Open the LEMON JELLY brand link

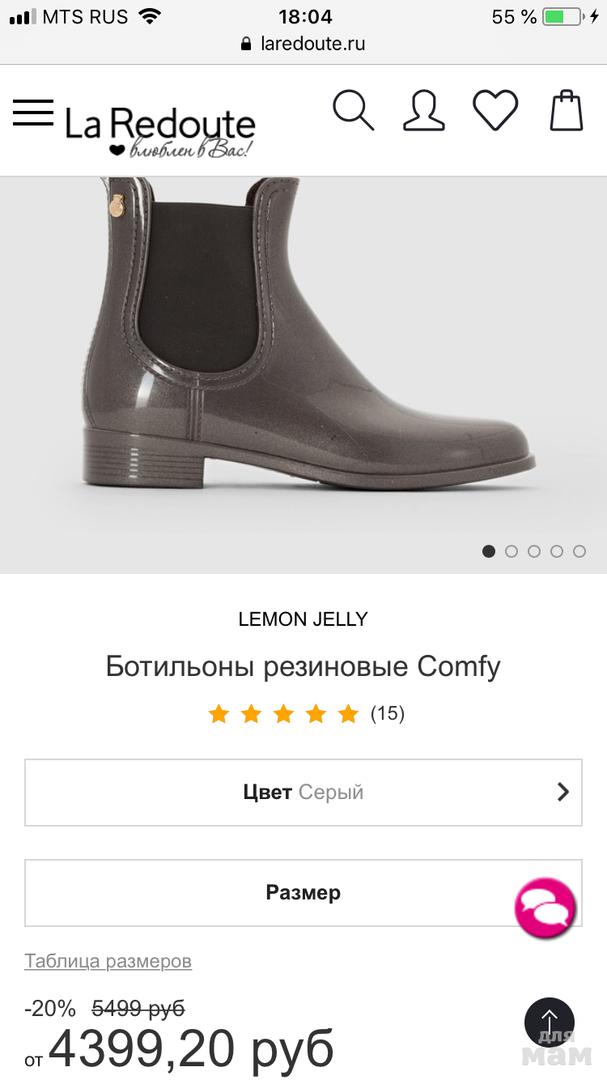point(303,619)
